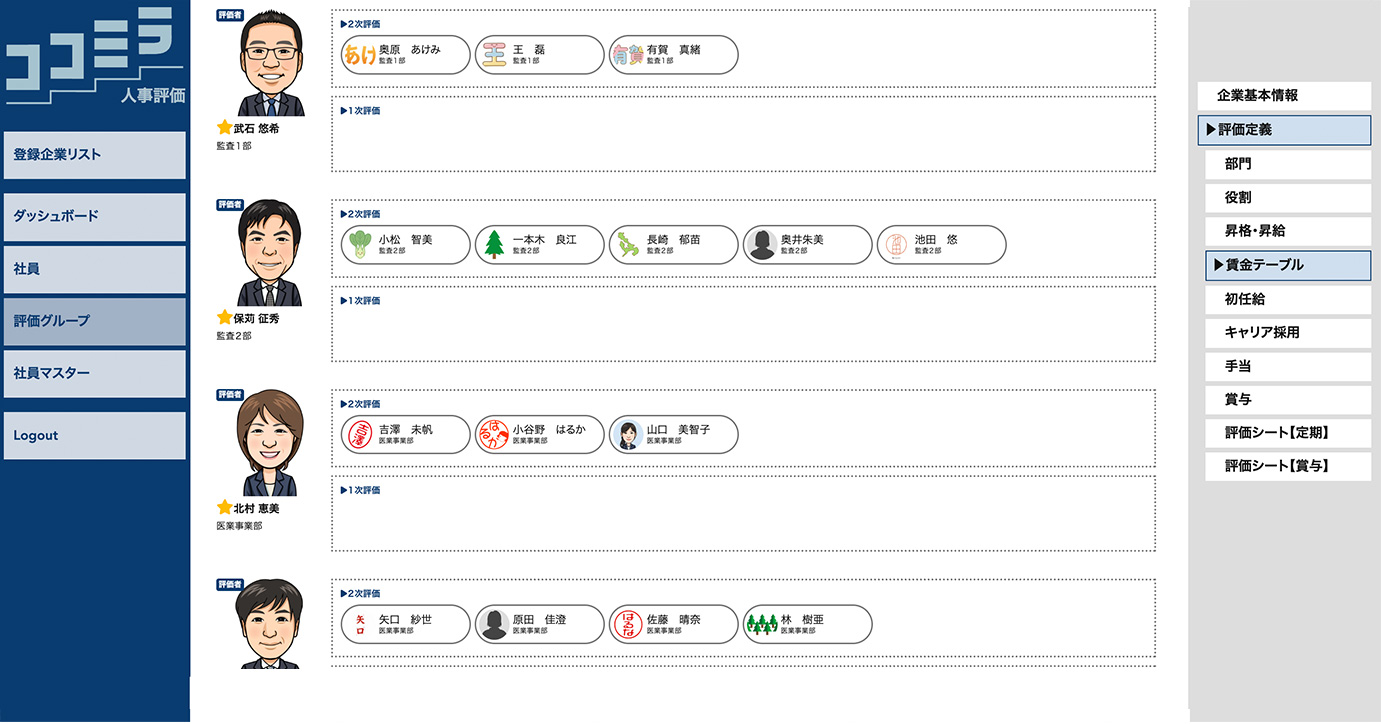1381x724 pixels.
Task: Select the 王 磊 employee chip
Action: coord(539,55)
